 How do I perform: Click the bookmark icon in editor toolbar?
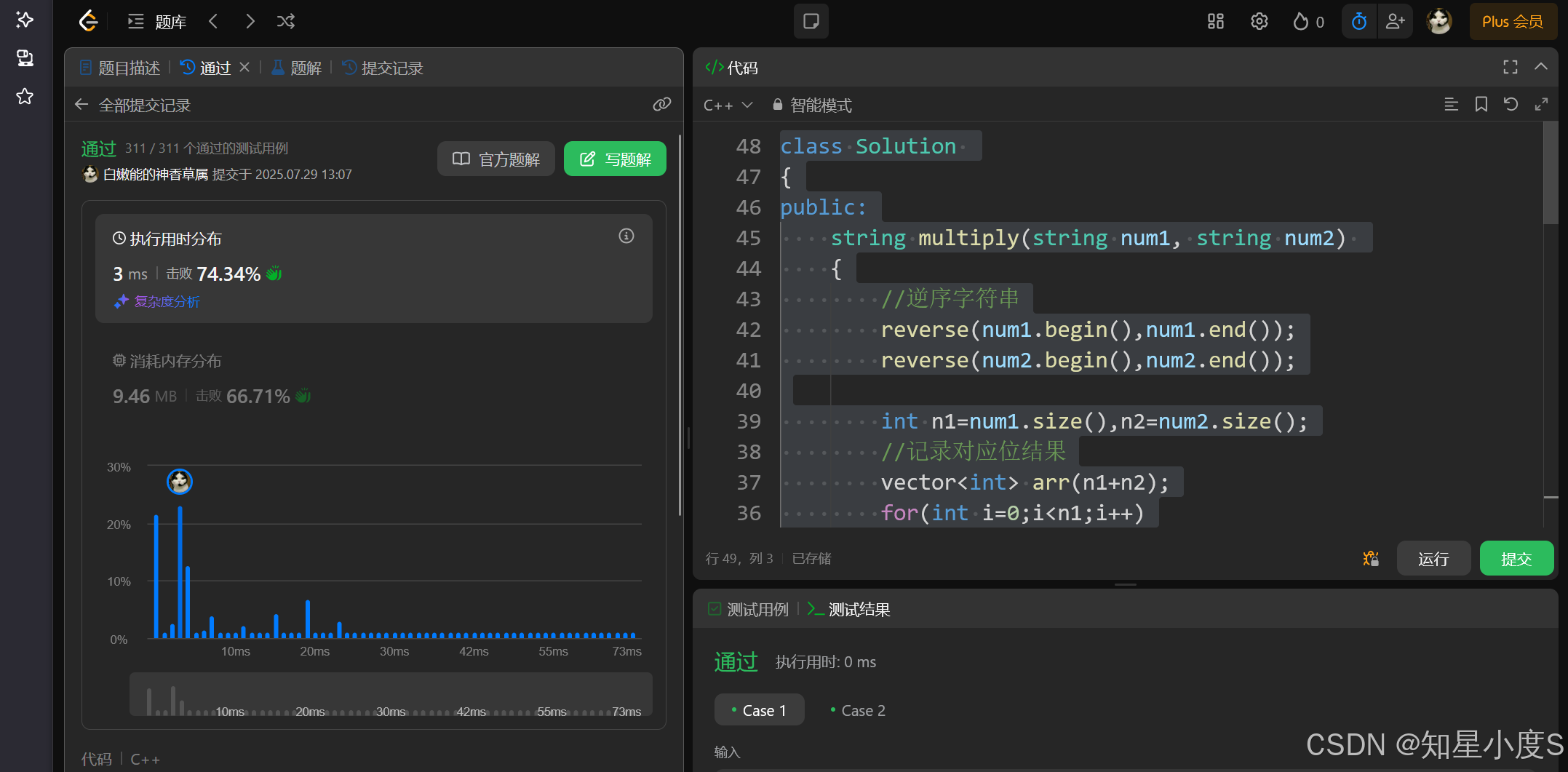[1481, 105]
